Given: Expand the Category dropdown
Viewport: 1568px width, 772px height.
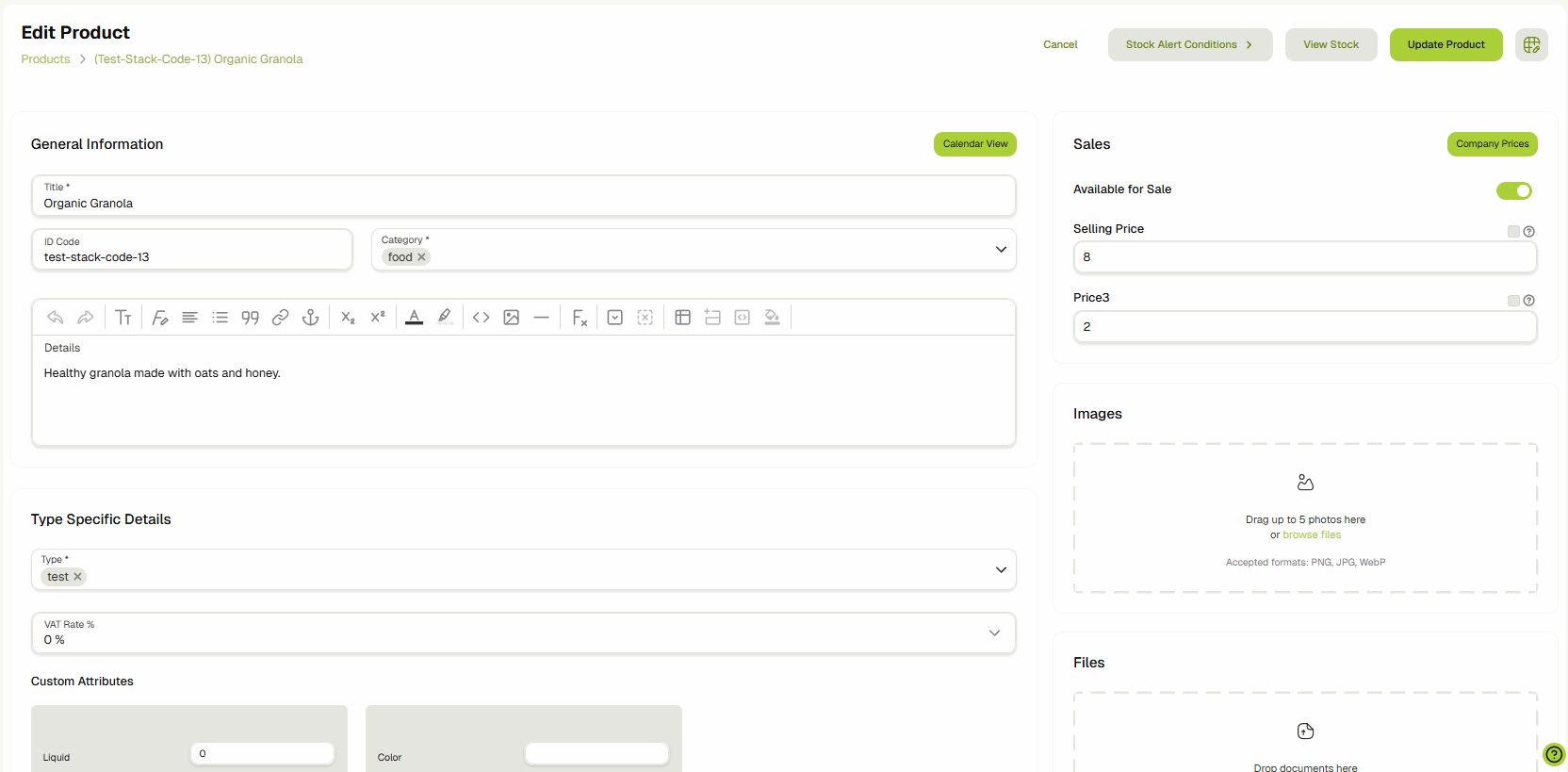Looking at the screenshot, I should point(1001,250).
